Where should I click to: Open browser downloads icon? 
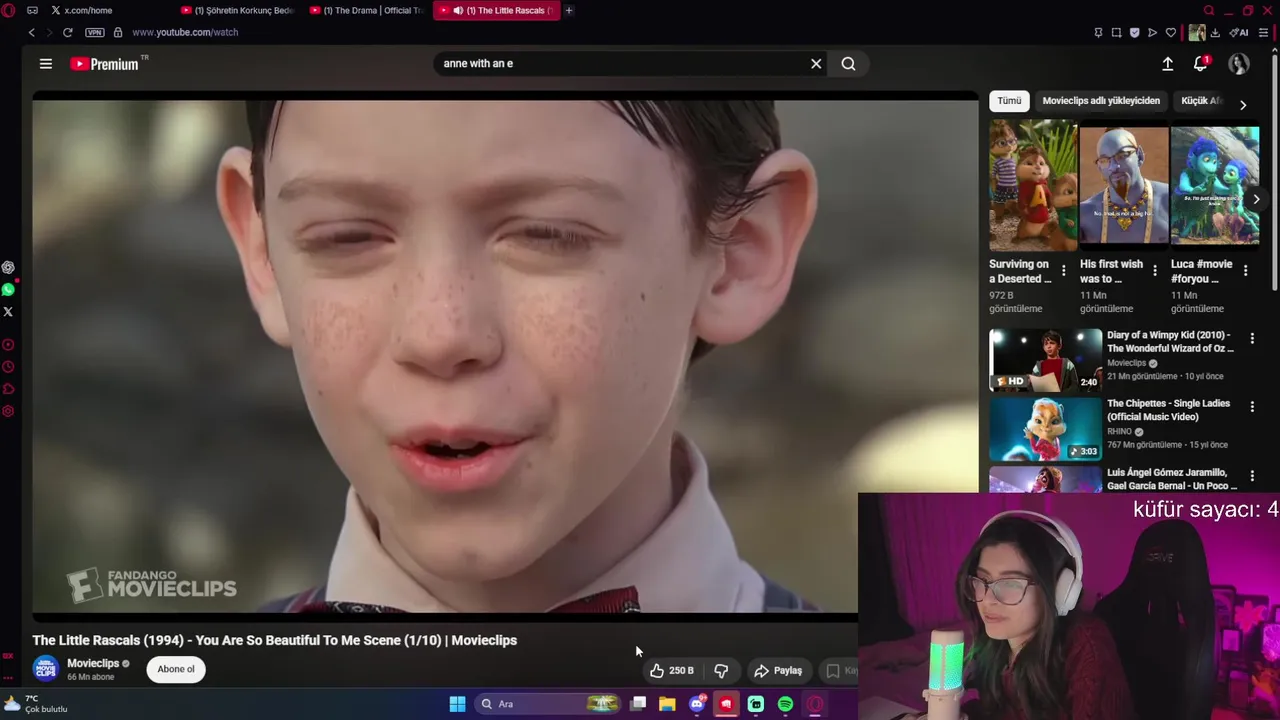[x=1217, y=32]
